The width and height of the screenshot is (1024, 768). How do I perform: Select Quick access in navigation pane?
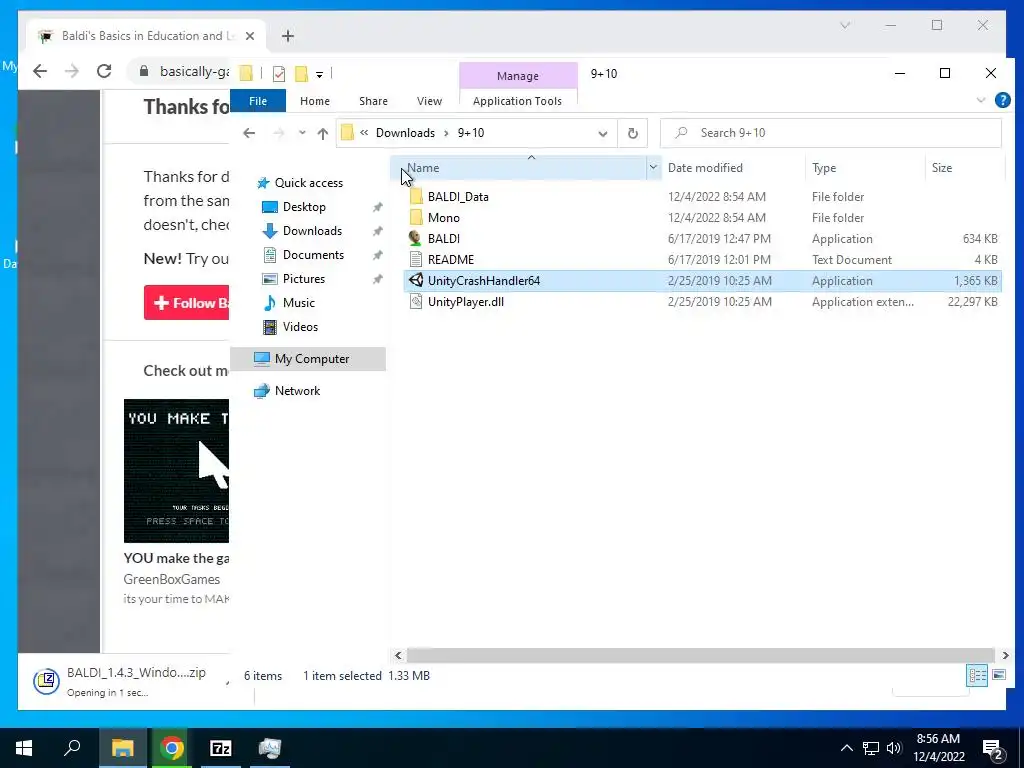(x=308, y=183)
